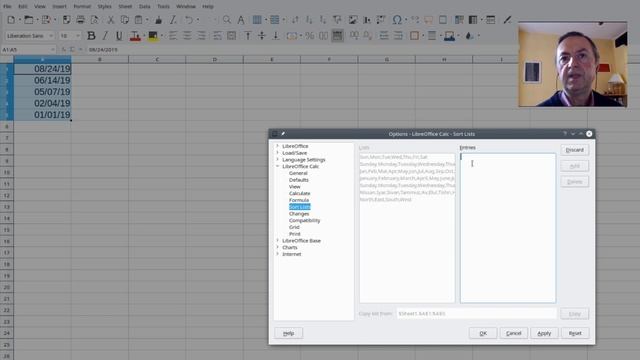
Task: Click the Help button in dialog
Action: pyautogui.click(x=289, y=333)
